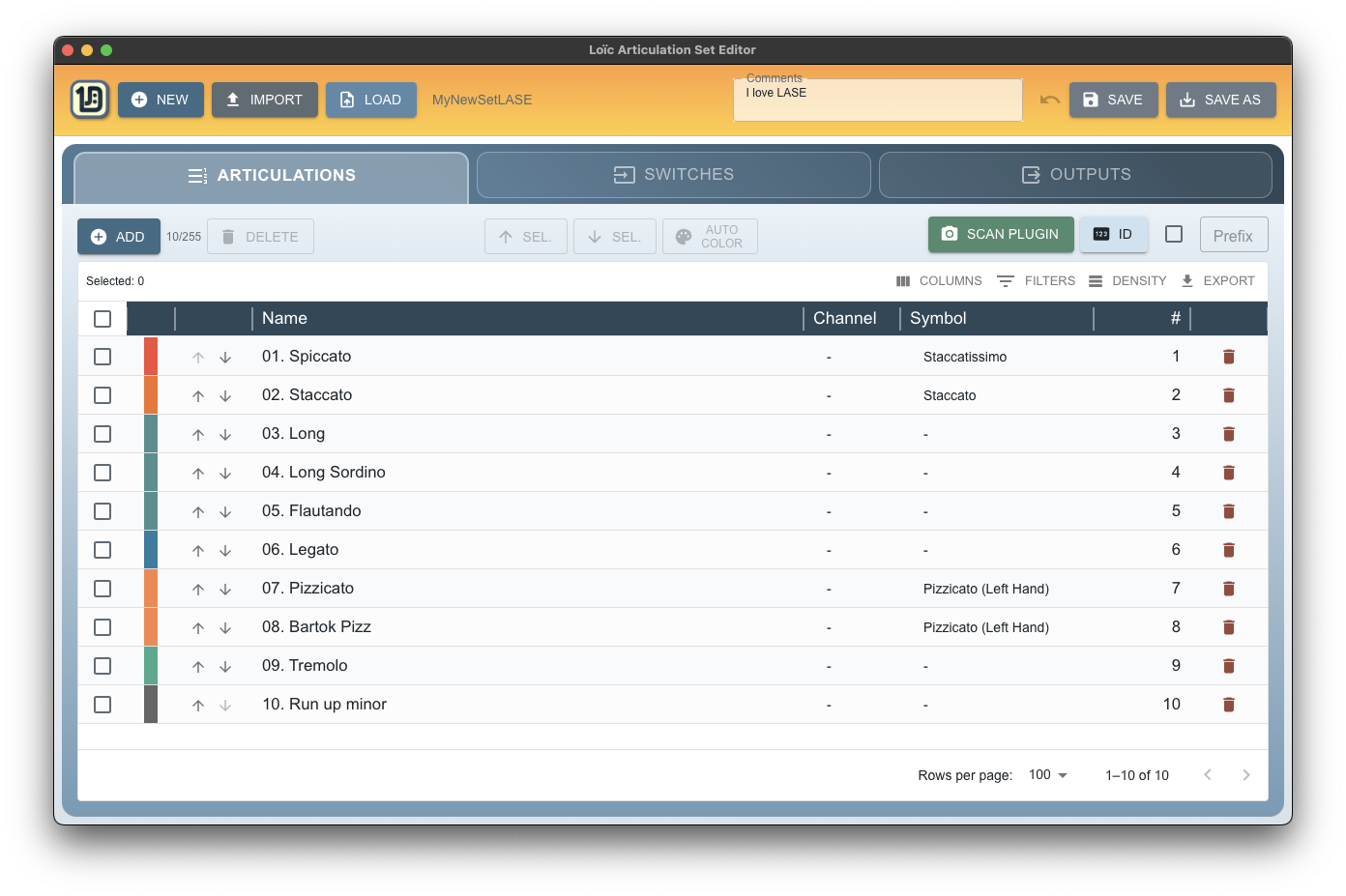Toggle the select-all checkbox in table header
Image resolution: width=1346 pixels, height=896 pixels.
[x=102, y=319]
